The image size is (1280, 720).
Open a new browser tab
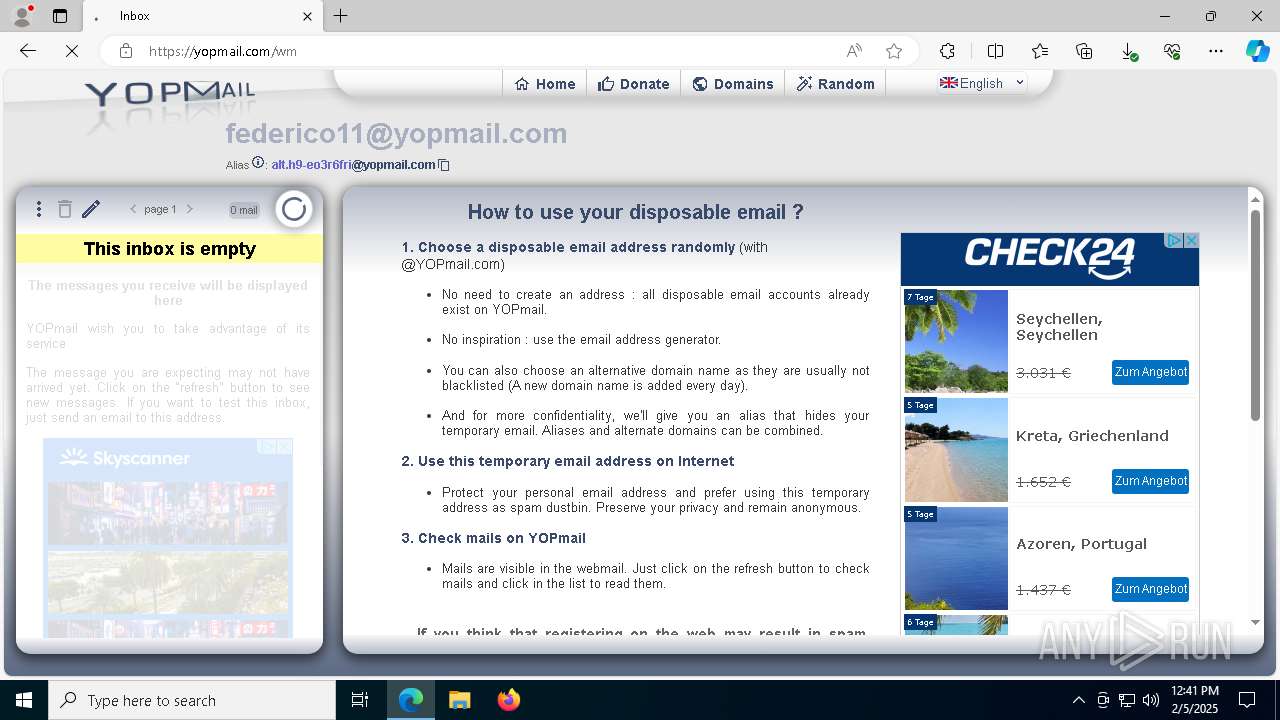341,16
